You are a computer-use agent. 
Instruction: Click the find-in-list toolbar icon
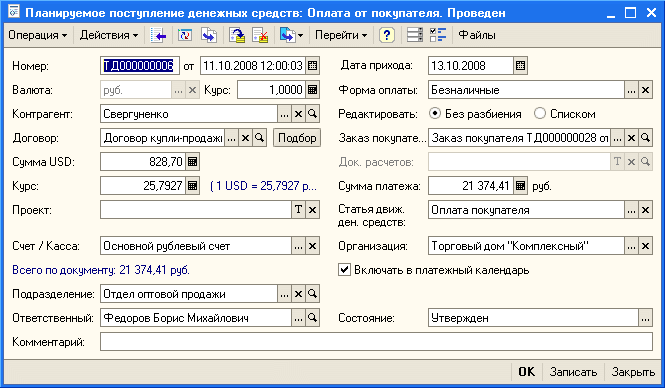[x=158, y=35]
